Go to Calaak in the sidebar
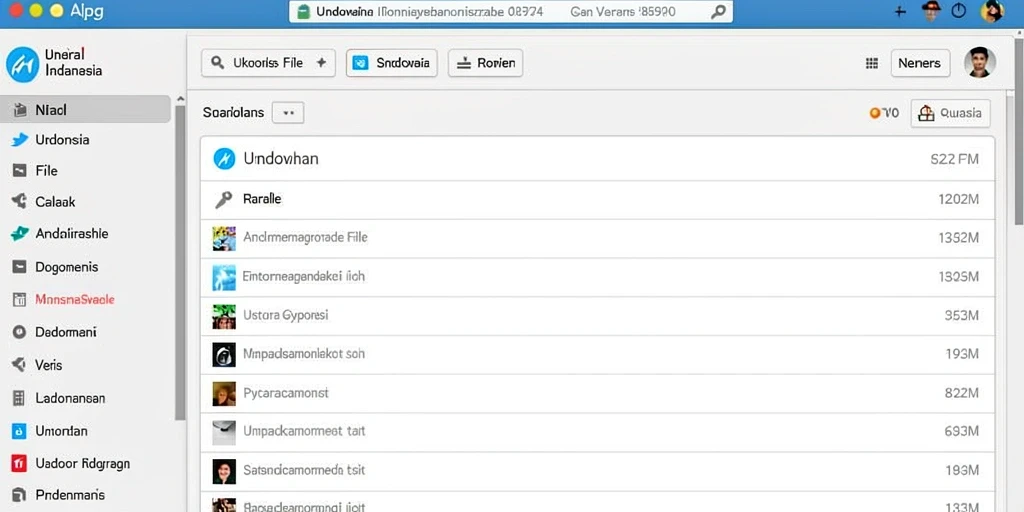Viewport: 1024px width, 512px height. [55, 202]
